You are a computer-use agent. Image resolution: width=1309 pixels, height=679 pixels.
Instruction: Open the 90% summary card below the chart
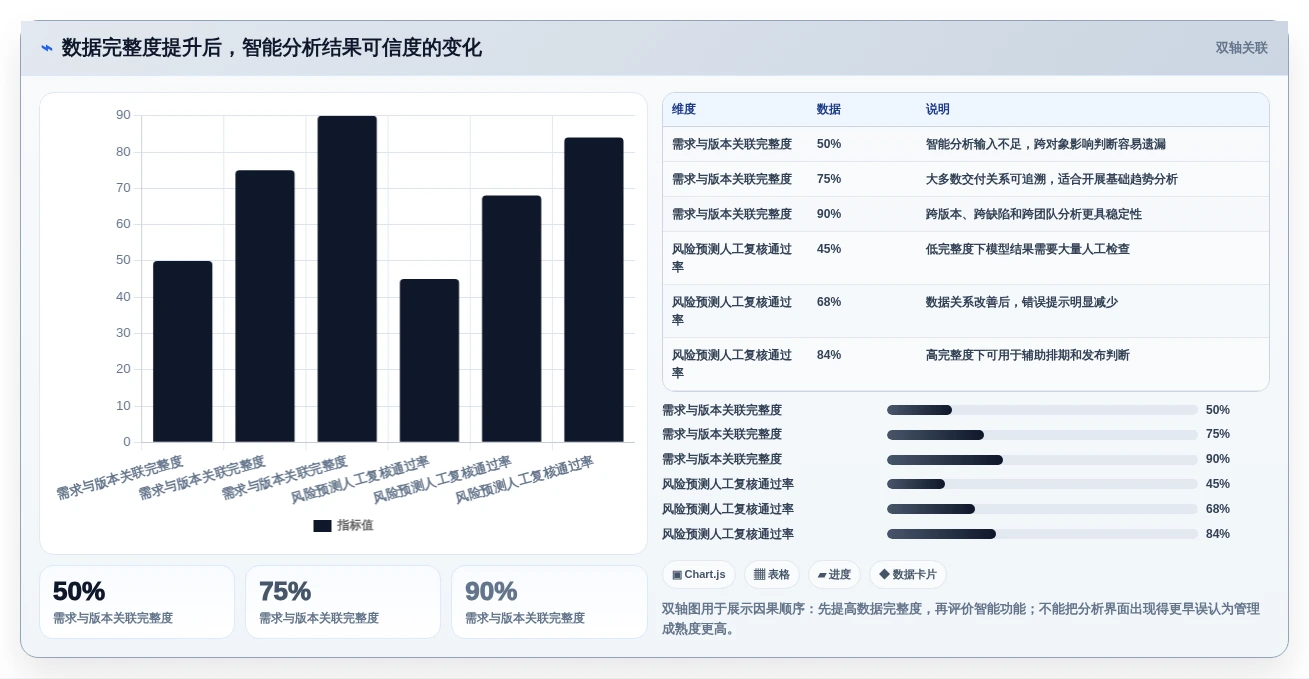coord(549,602)
